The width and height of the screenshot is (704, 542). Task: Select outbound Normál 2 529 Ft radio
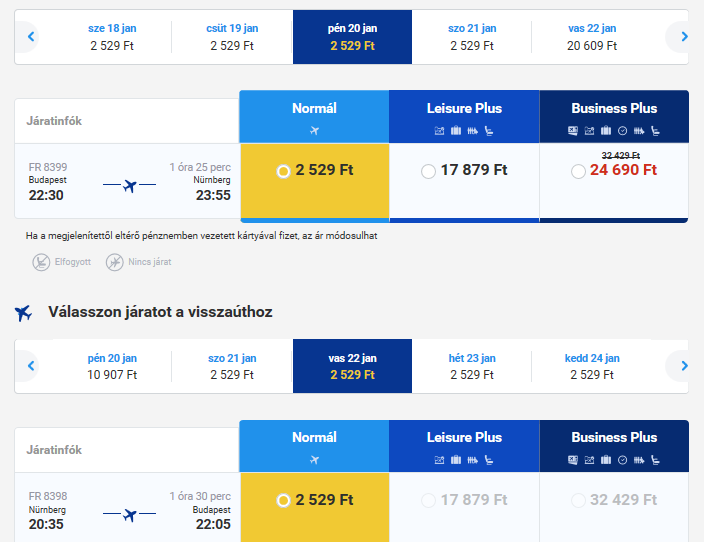pyautogui.click(x=283, y=171)
